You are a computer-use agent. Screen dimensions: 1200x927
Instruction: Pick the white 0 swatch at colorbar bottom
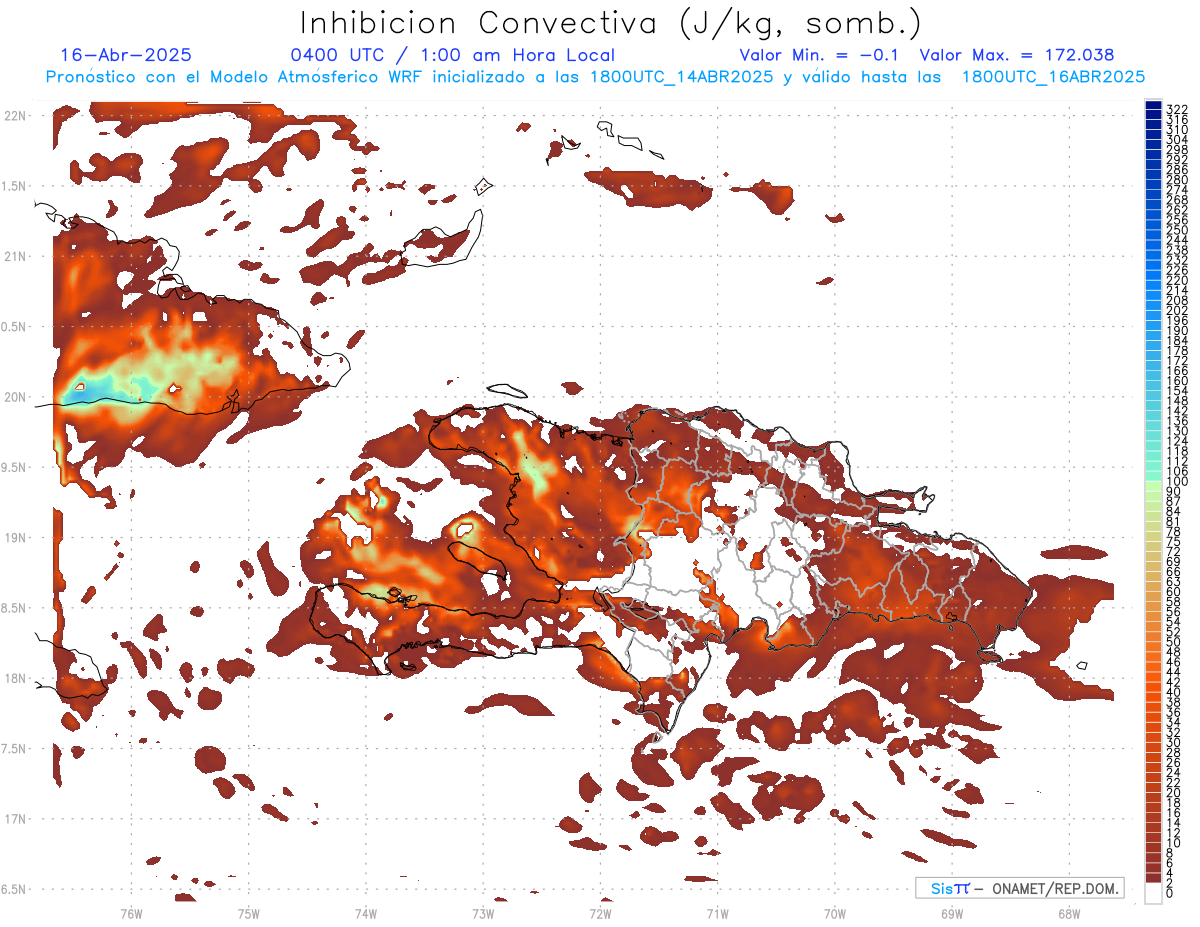(1154, 894)
